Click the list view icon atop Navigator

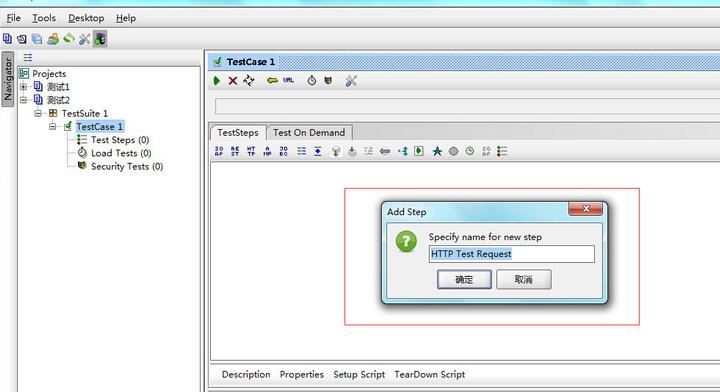[28, 57]
